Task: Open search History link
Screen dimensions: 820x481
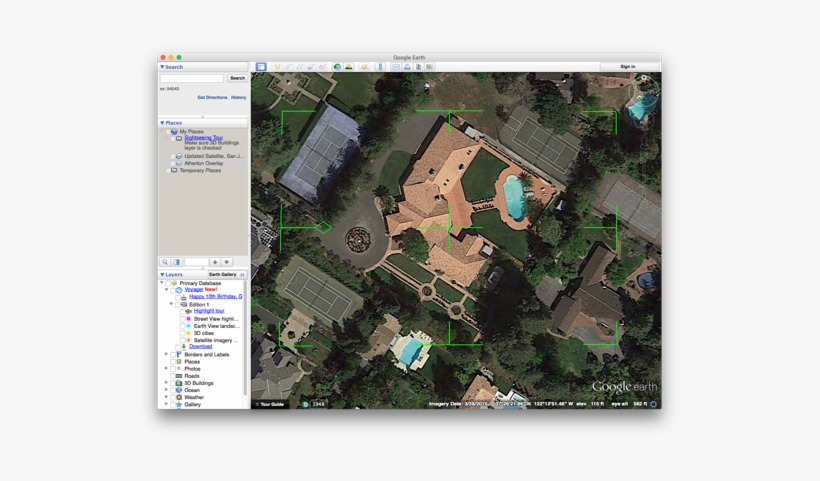Action: click(x=238, y=98)
